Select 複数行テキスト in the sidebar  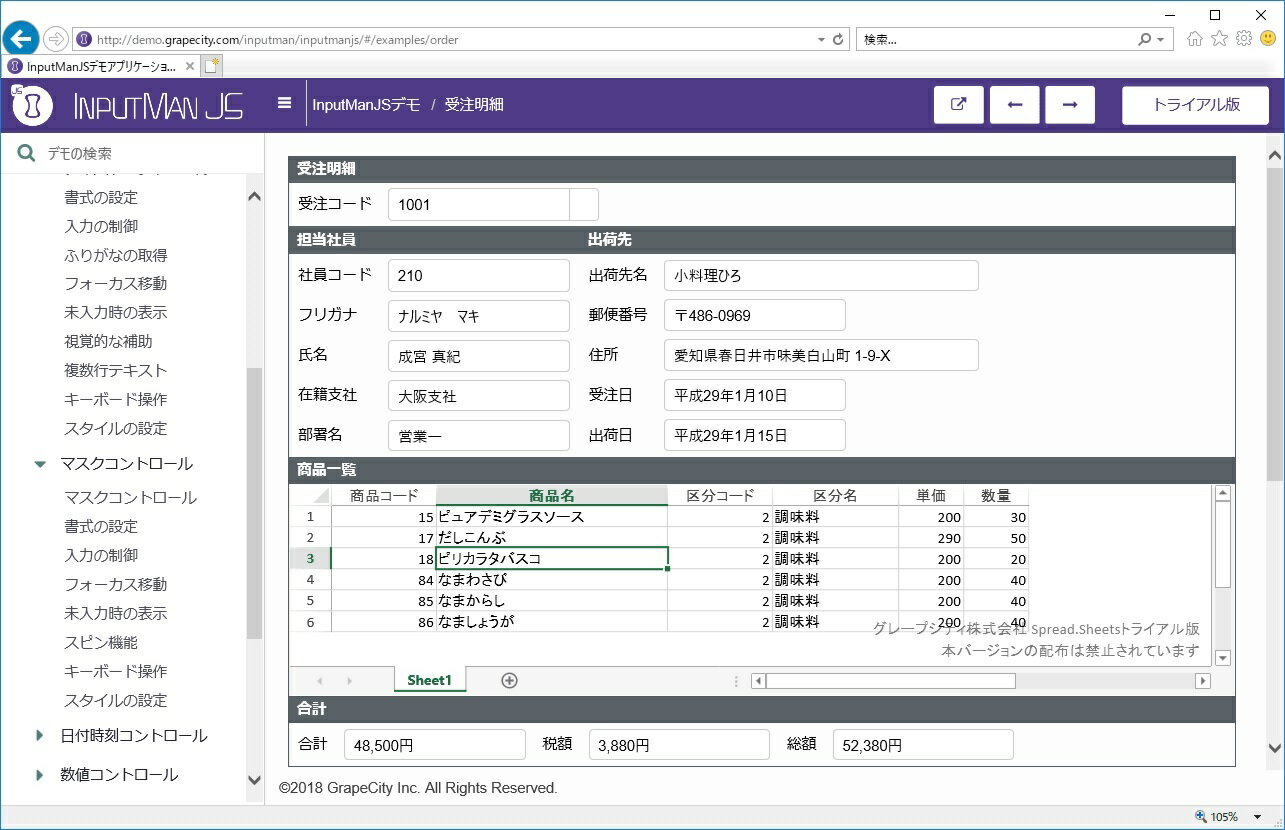pyautogui.click(x=116, y=370)
